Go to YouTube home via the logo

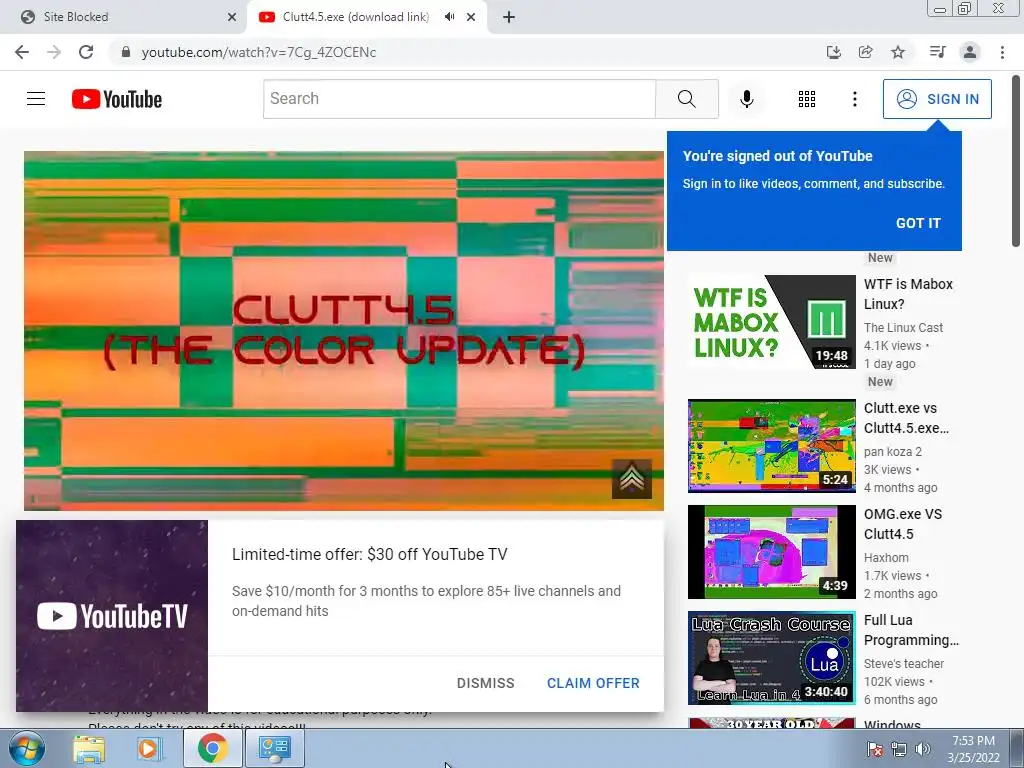point(117,99)
